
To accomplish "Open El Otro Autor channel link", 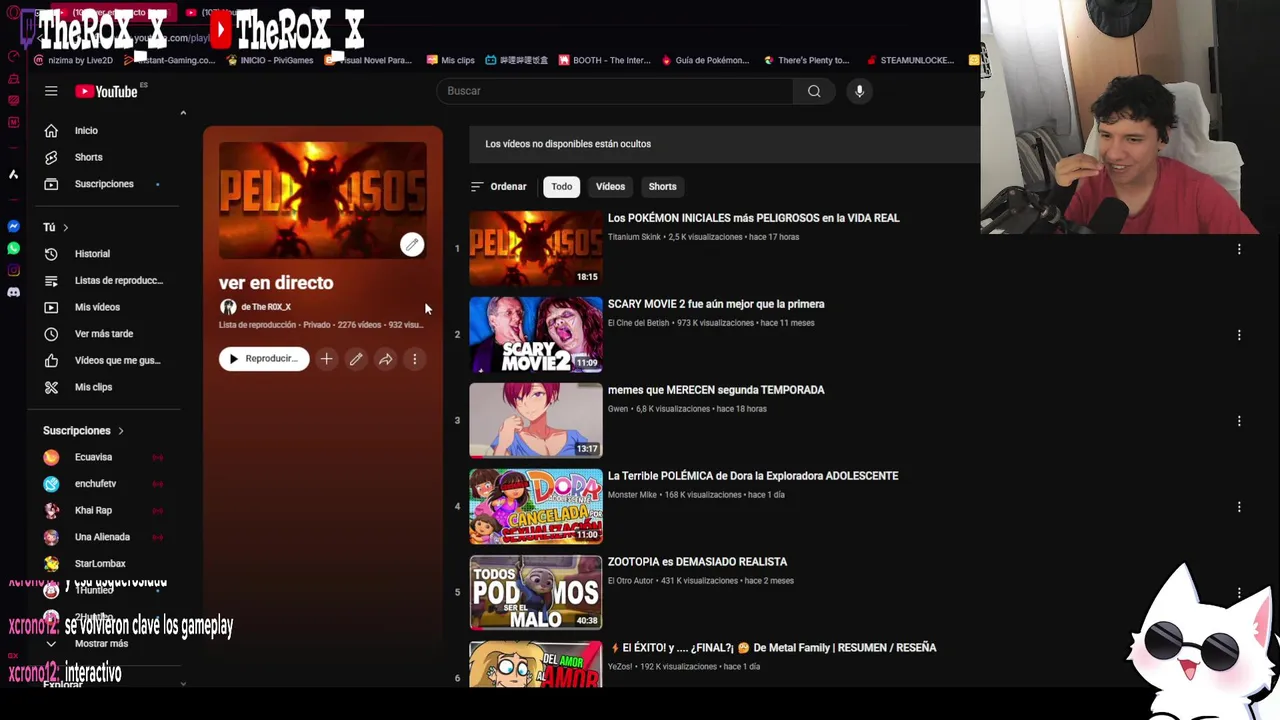I will click(630, 581).
